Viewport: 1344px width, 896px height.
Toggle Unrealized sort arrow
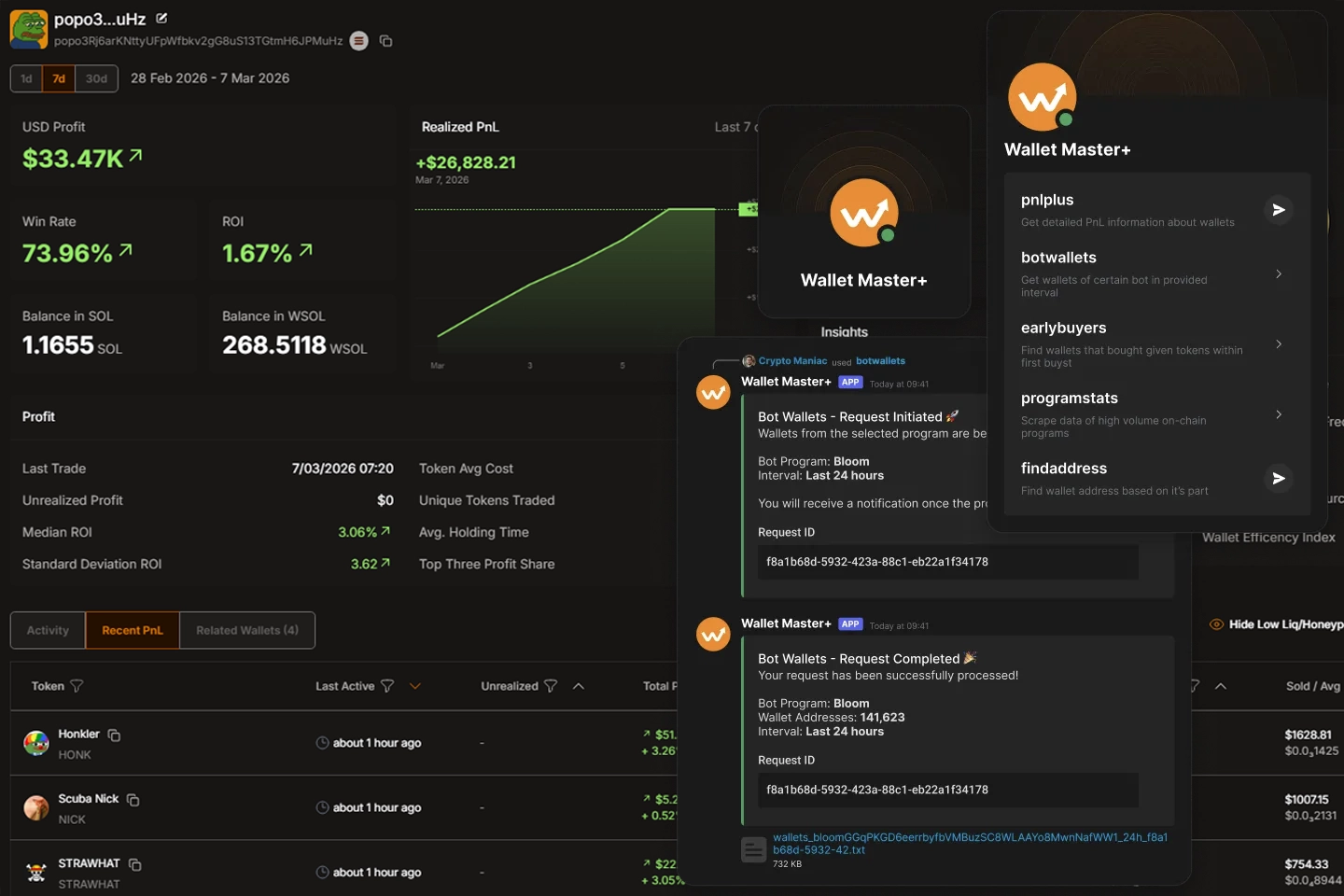[579, 686]
